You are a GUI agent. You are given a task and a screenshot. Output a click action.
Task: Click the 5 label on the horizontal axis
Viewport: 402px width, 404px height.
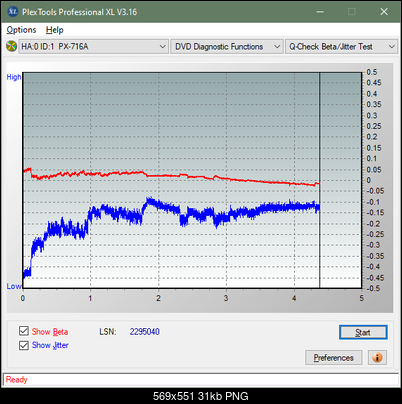362,298
